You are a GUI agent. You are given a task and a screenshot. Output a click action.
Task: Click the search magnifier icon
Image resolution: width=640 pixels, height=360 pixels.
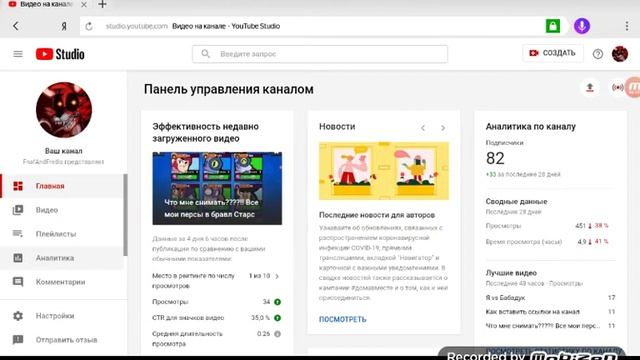[206, 54]
